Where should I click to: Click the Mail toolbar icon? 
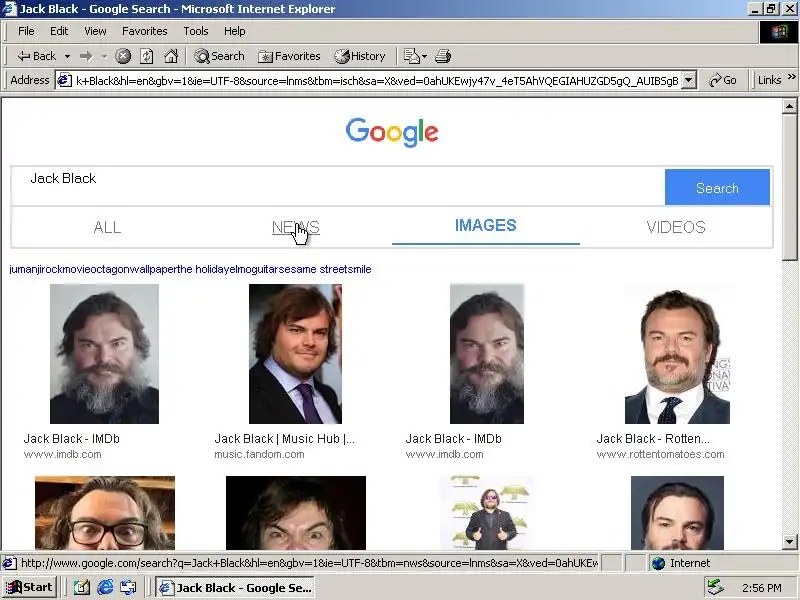click(x=415, y=56)
